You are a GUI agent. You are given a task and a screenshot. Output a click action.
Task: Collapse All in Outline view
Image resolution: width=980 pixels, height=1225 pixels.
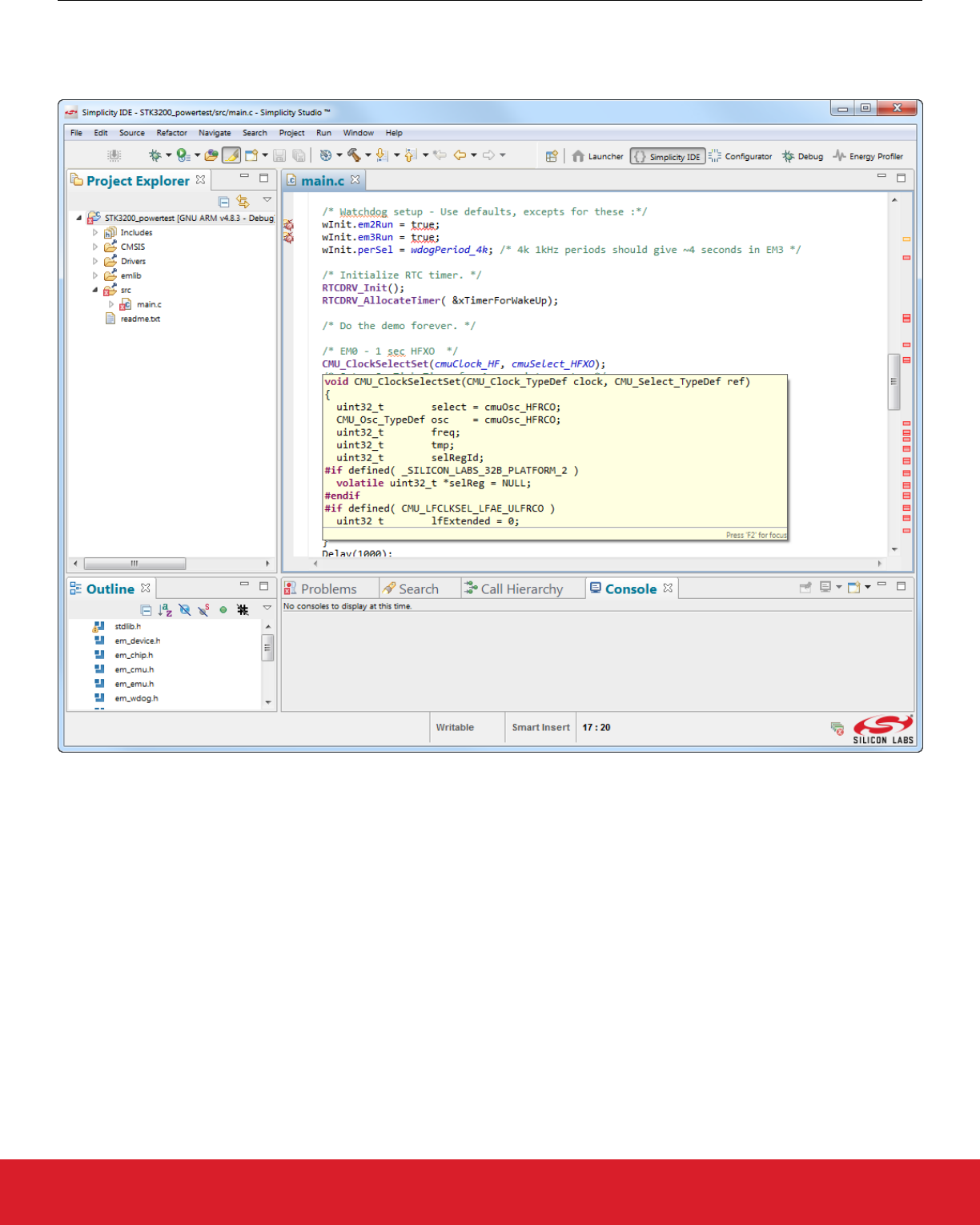pos(147,610)
